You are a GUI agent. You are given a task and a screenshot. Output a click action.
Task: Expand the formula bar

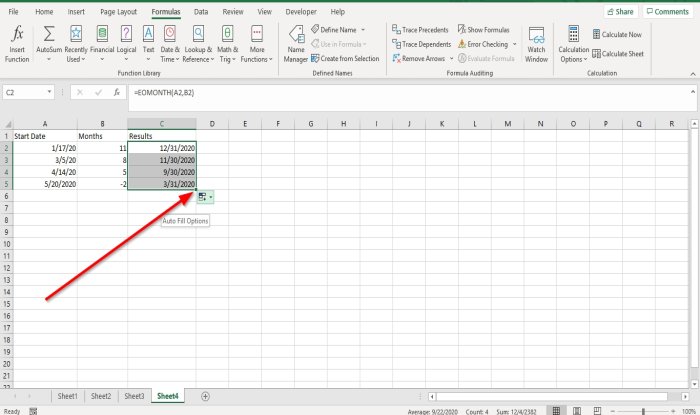692,92
